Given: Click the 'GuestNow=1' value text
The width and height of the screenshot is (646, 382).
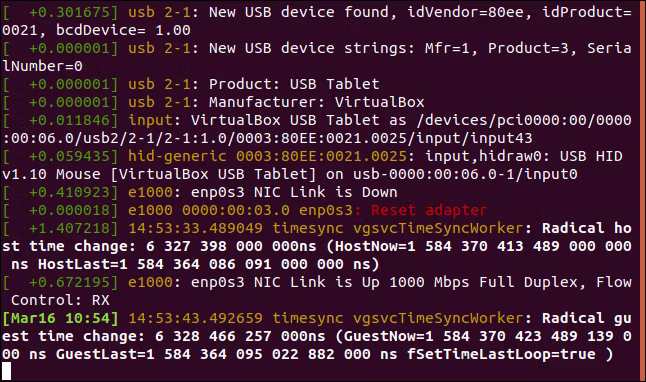Looking at the screenshot, I should pos(388,336).
